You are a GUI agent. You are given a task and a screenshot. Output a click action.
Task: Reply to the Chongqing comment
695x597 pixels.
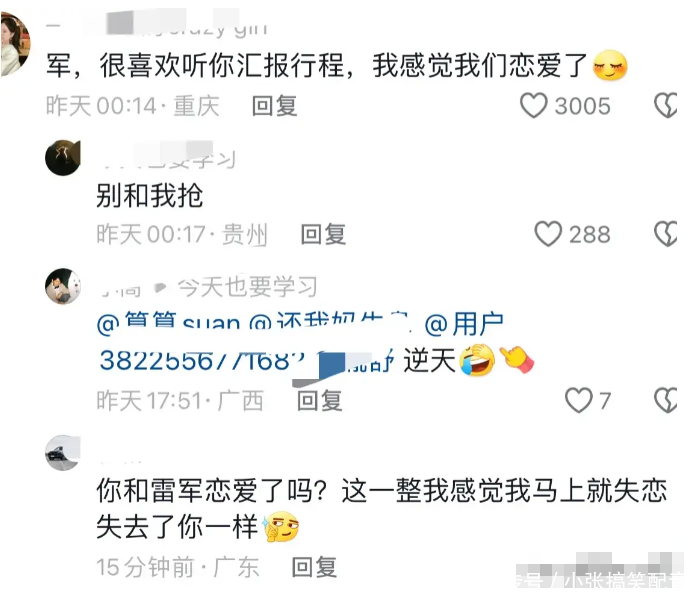pyautogui.click(x=274, y=106)
